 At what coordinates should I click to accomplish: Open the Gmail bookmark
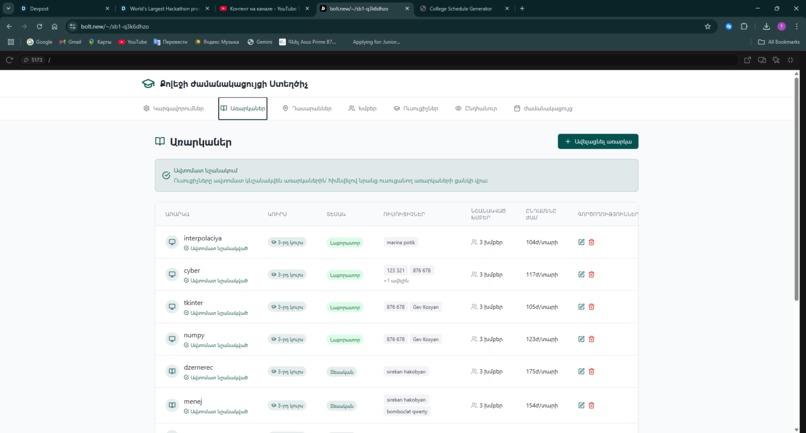(70, 42)
